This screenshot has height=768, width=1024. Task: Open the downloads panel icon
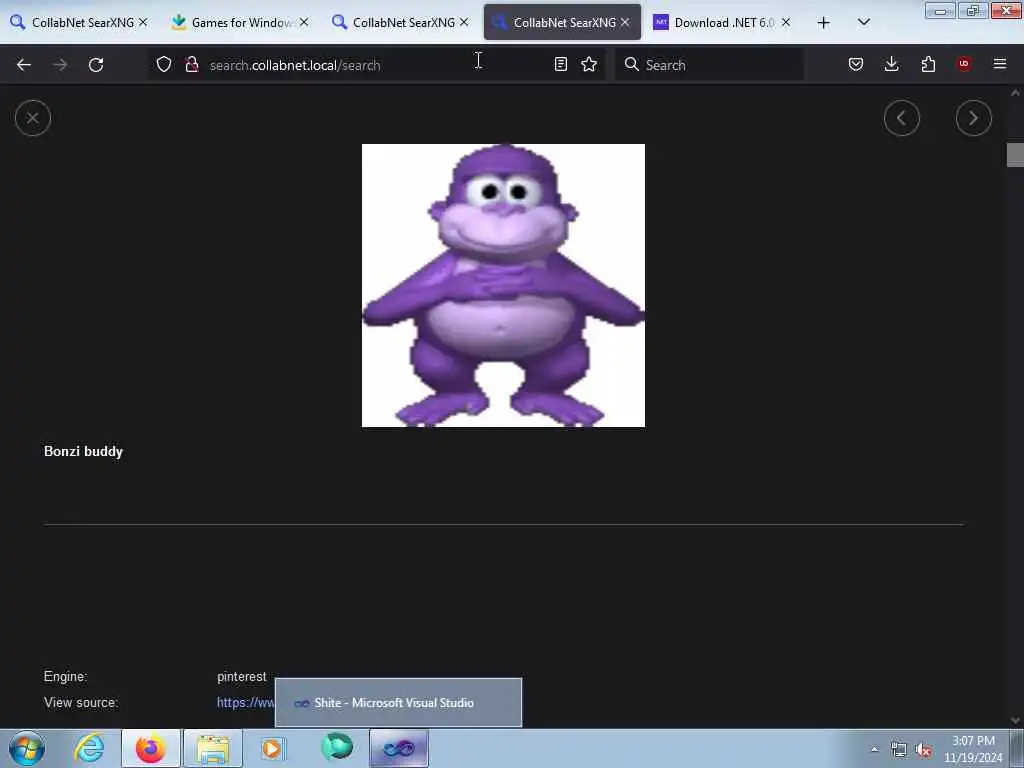[891, 64]
